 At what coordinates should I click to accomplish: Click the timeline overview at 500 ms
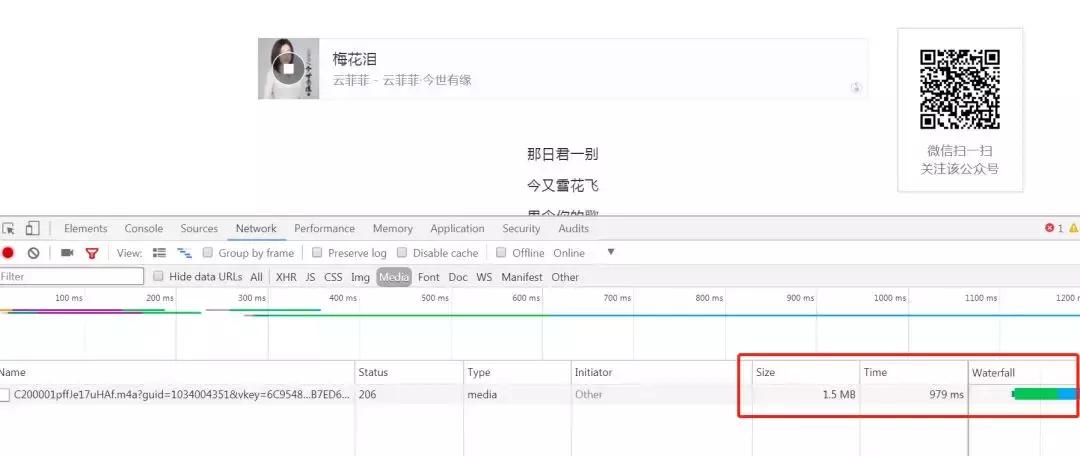434,298
